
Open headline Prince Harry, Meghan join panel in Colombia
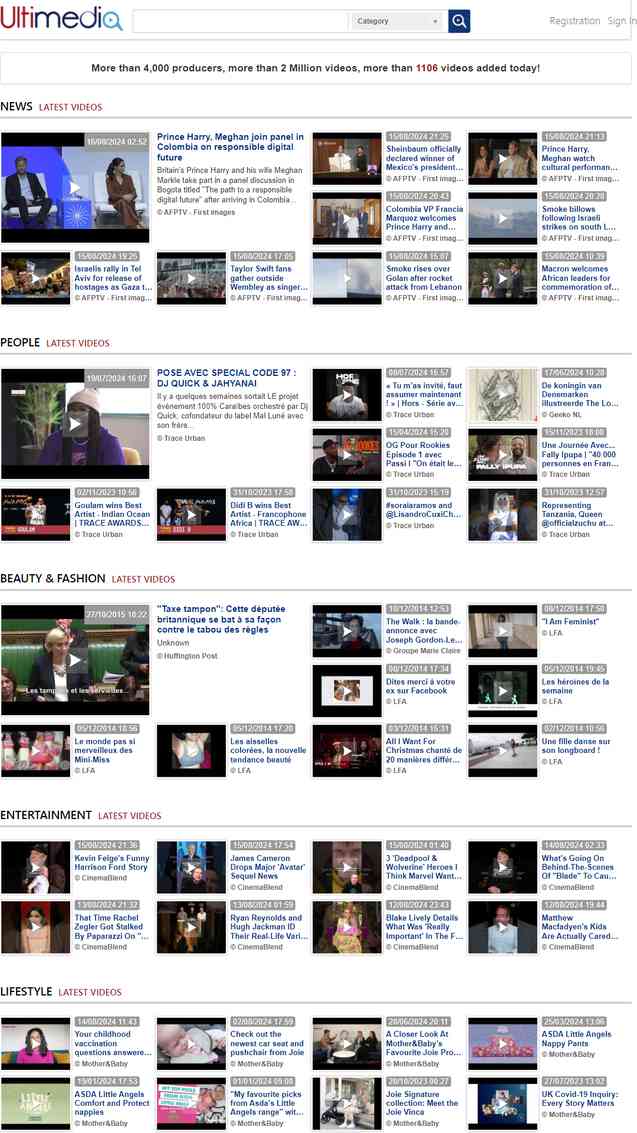tap(230, 147)
